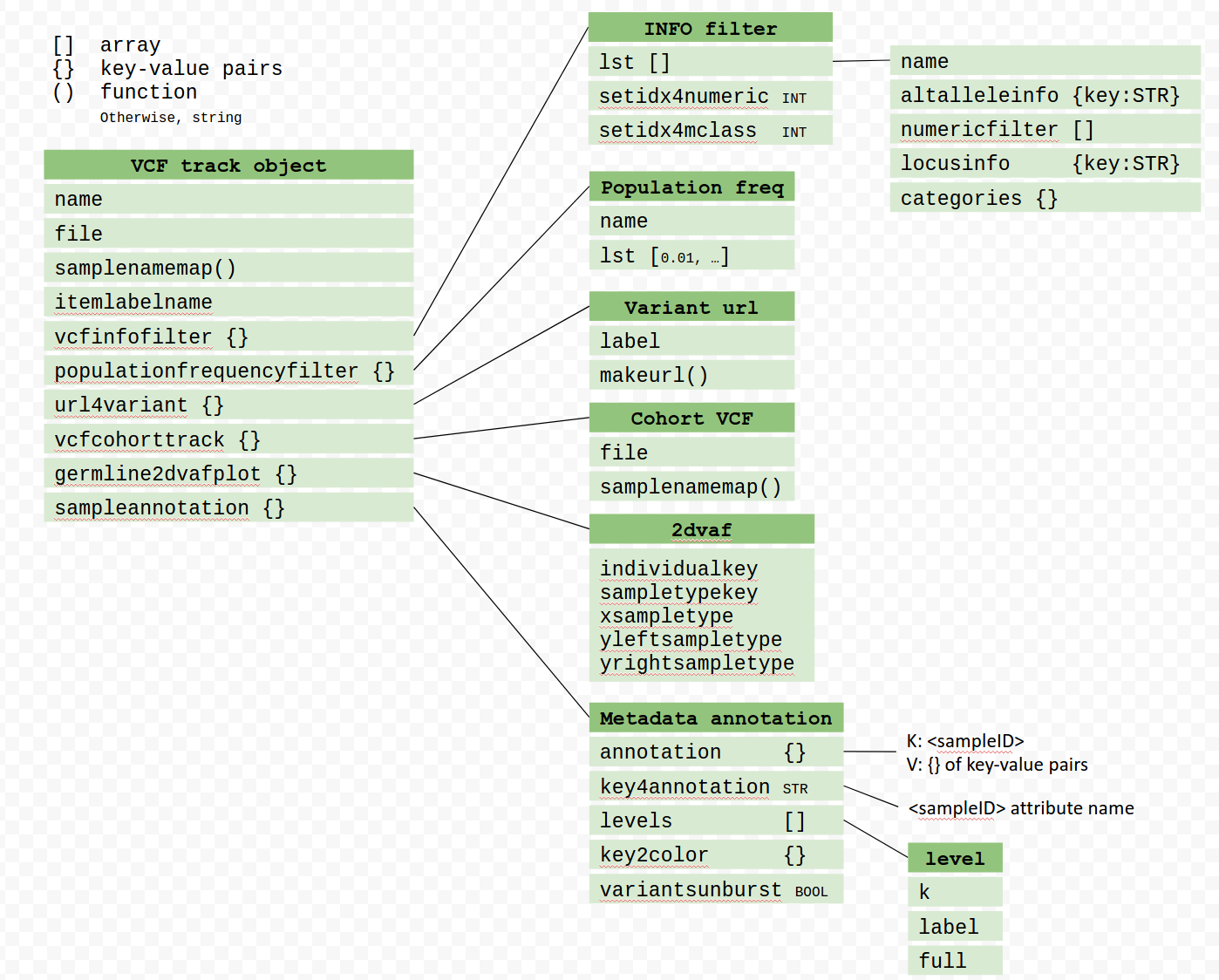Click the "level" header box

pos(955,859)
